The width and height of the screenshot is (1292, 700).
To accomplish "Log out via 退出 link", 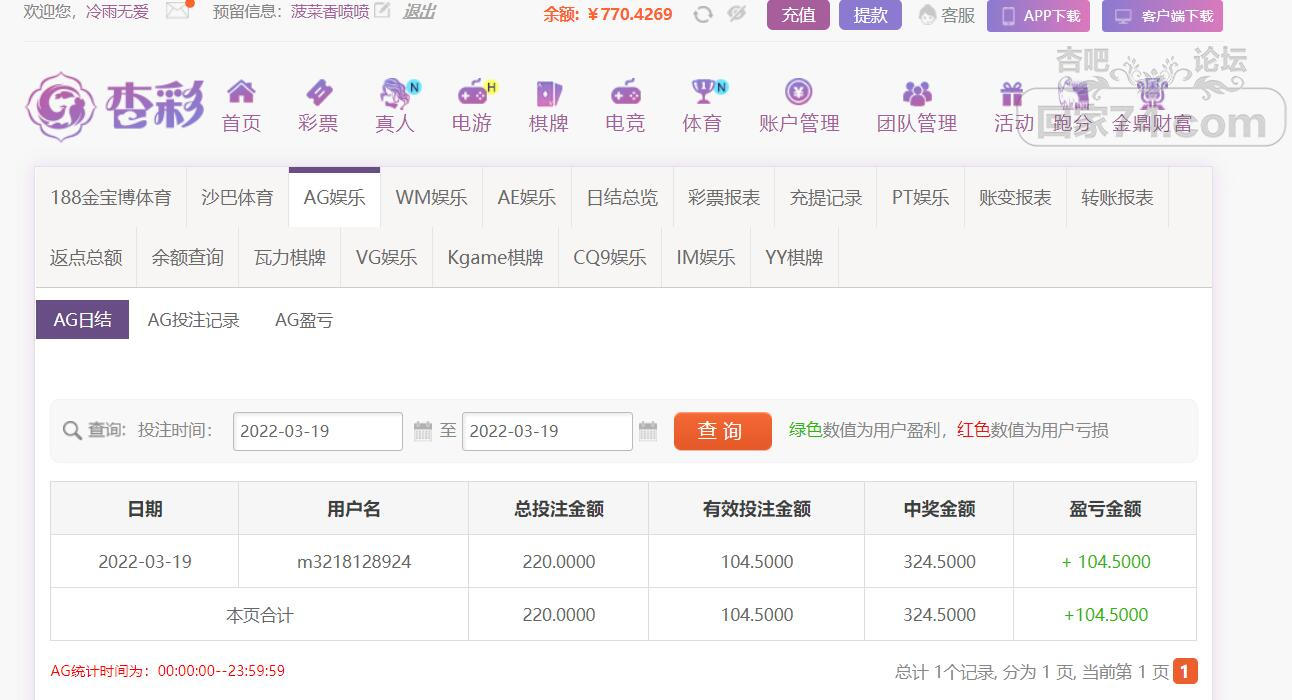I will pos(419,12).
